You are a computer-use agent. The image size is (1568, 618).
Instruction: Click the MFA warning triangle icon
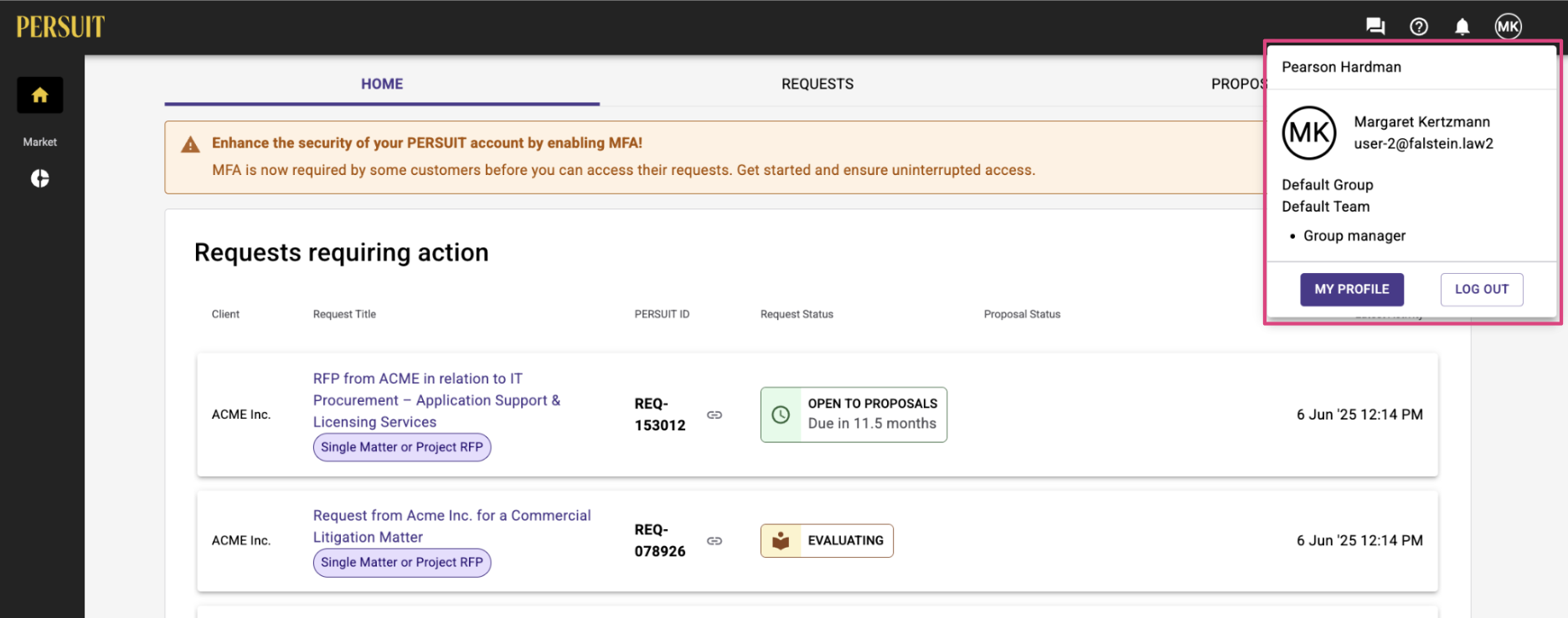[x=191, y=144]
